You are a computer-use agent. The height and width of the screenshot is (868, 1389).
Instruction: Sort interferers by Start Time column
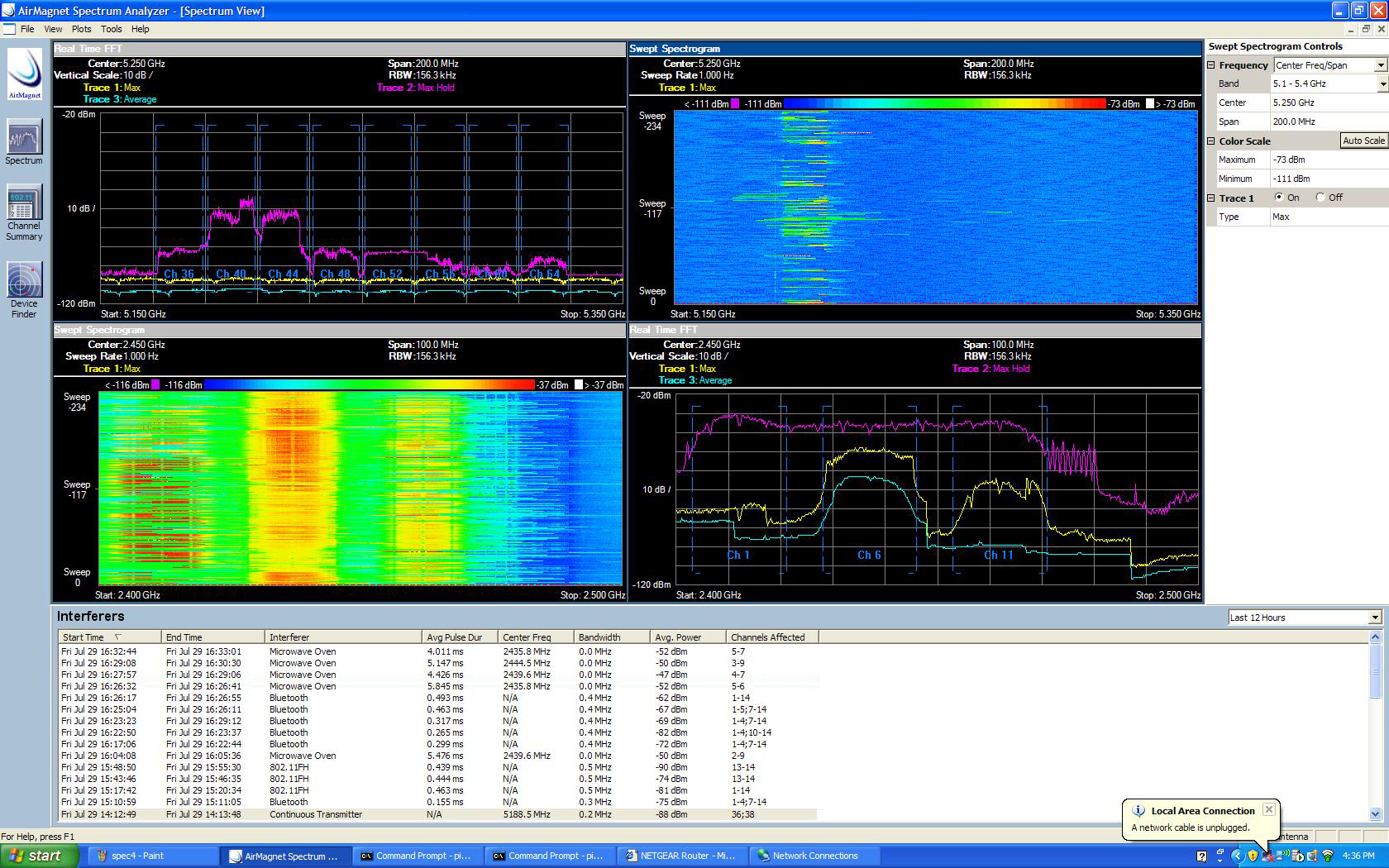(x=84, y=637)
